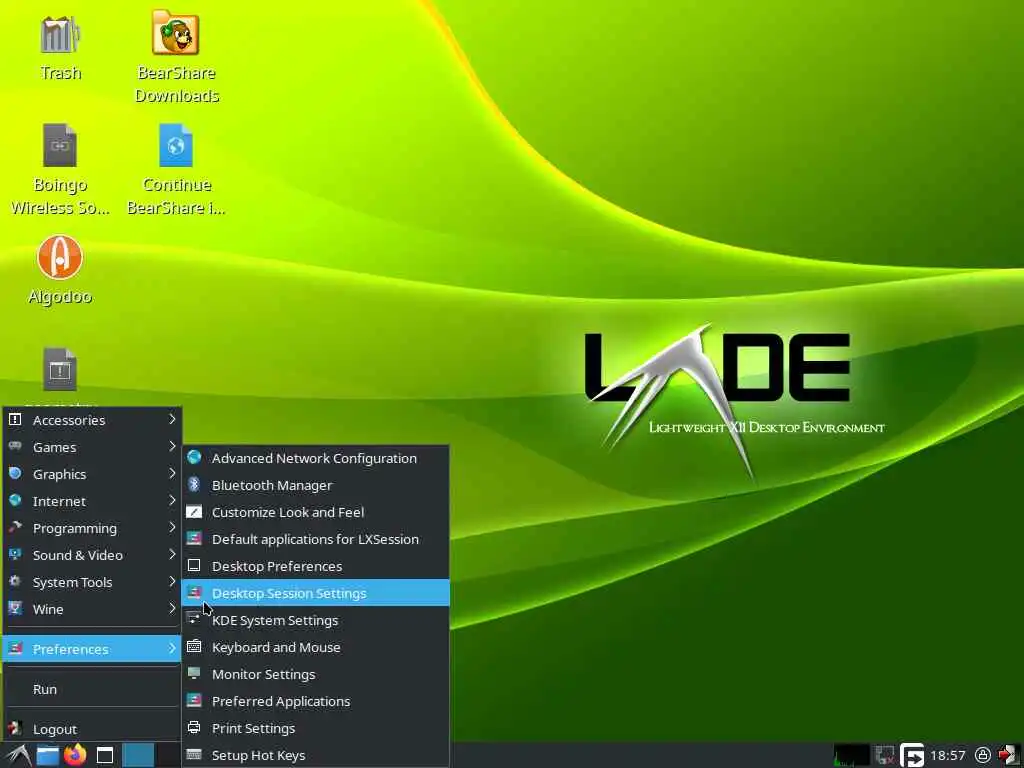Click the logout door icon in tray
This screenshot has height=768, width=1024.
point(1009,755)
